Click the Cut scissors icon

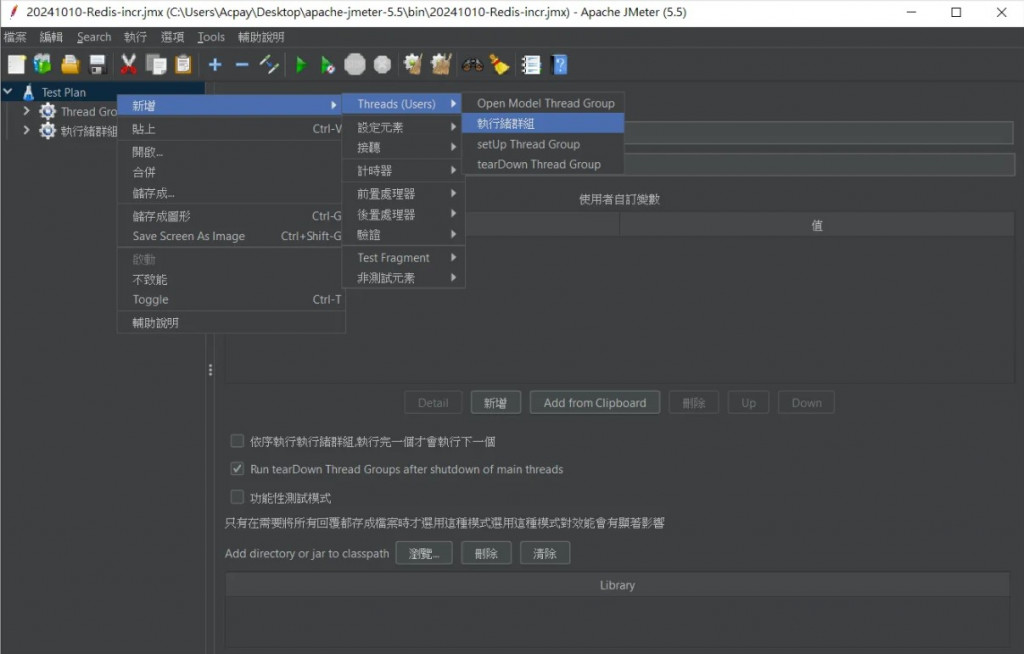128,65
